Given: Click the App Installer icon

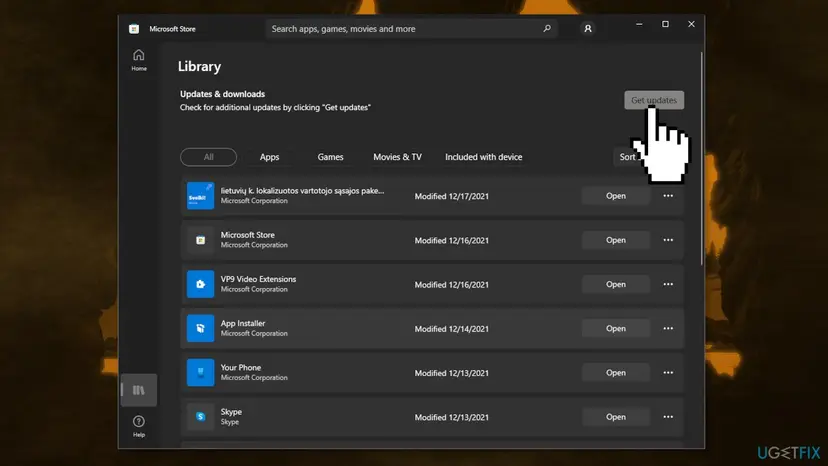Looking at the screenshot, I should [x=200, y=328].
